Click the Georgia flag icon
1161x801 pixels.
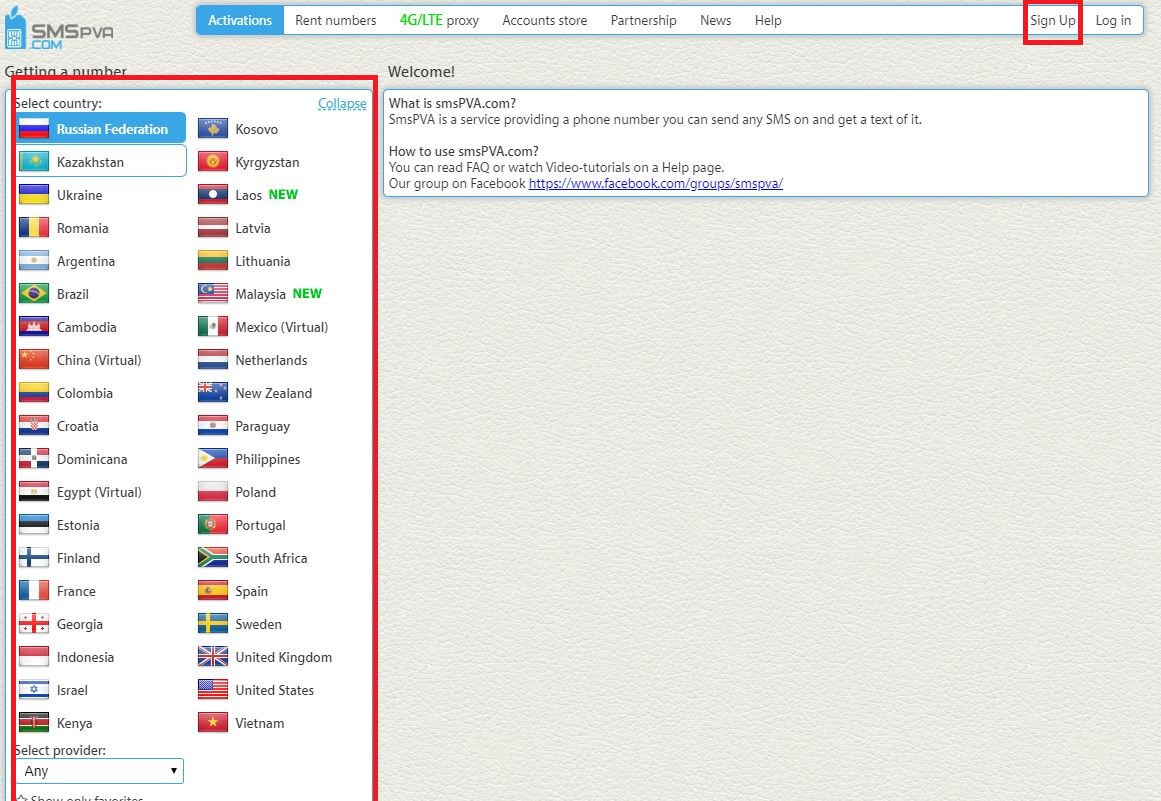pyautogui.click(x=34, y=624)
